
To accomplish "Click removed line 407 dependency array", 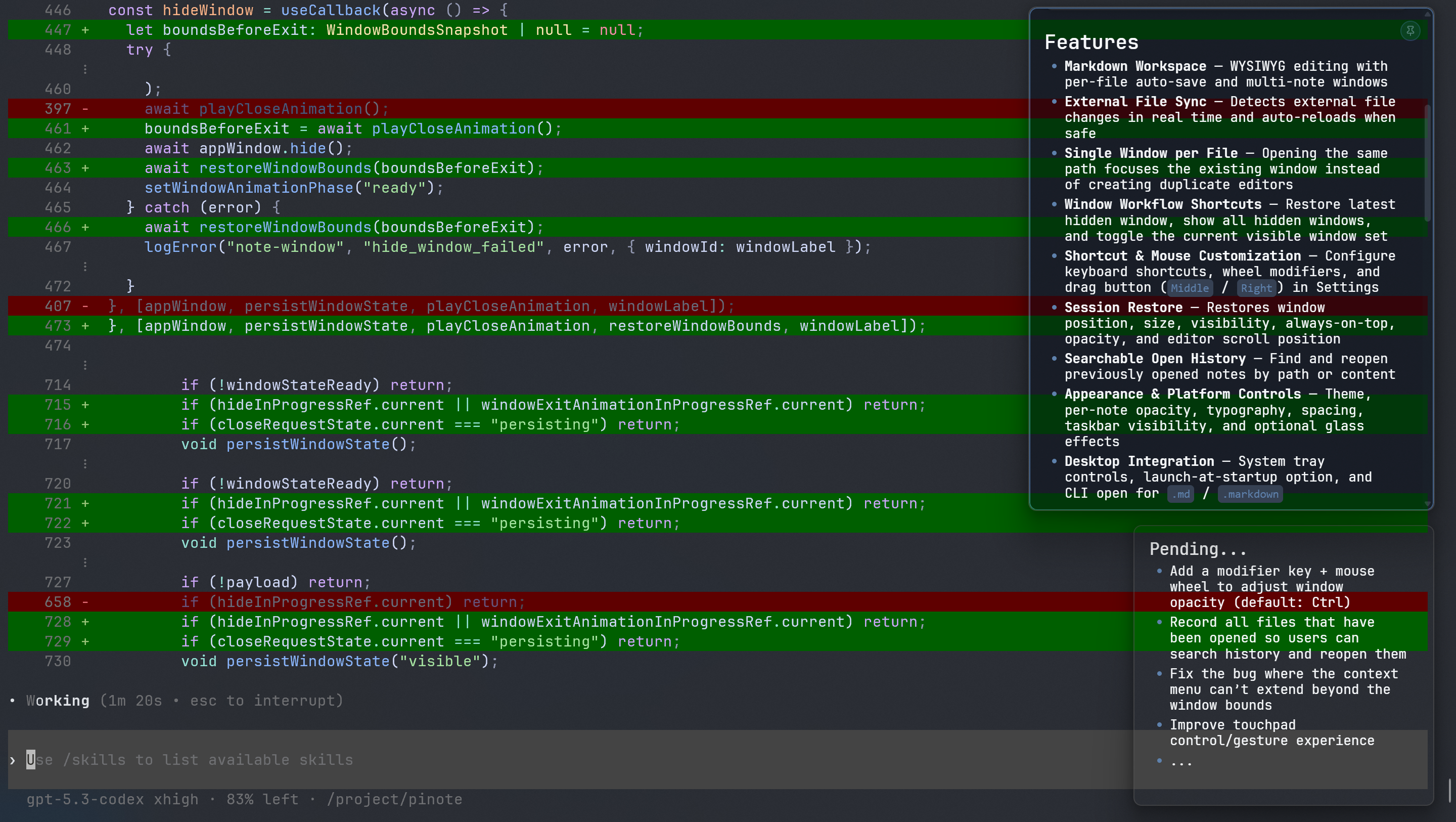I will coord(421,306).
